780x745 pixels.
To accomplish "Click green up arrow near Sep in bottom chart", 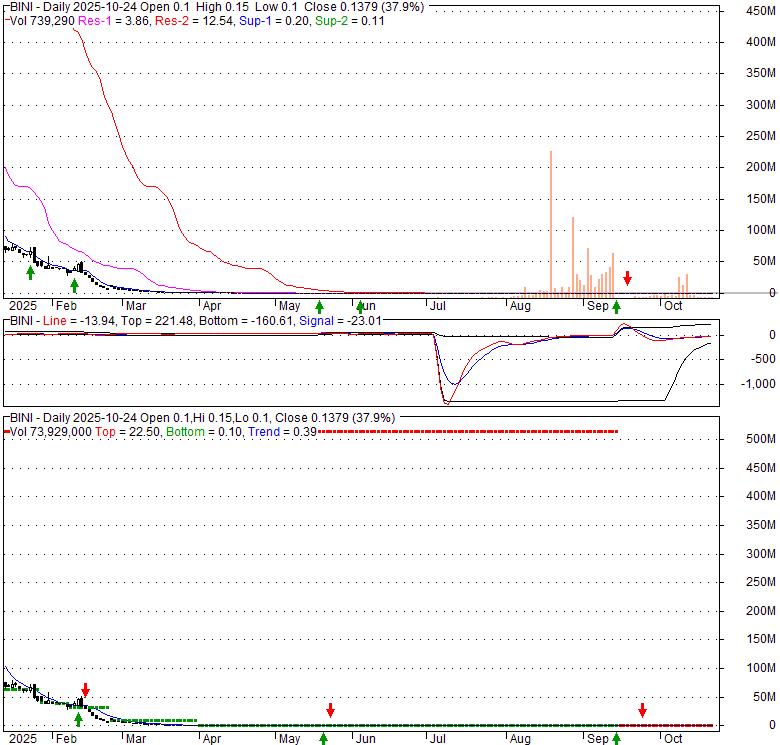I will click(x=616, y=738).
